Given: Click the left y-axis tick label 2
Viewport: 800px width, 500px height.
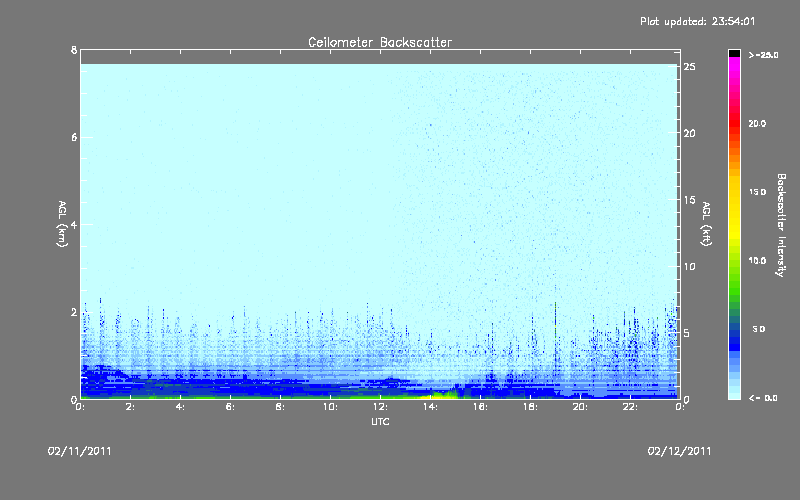Looking at the screenshot, I should 74,312.
